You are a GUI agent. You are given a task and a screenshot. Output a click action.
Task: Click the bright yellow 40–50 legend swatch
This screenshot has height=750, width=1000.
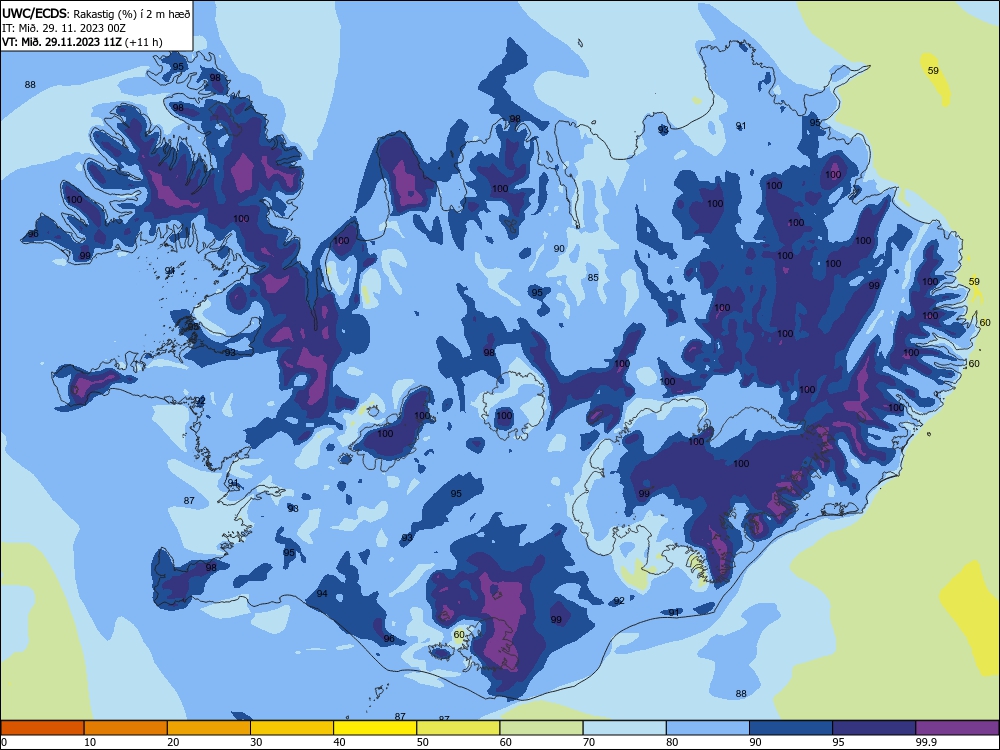375,728
